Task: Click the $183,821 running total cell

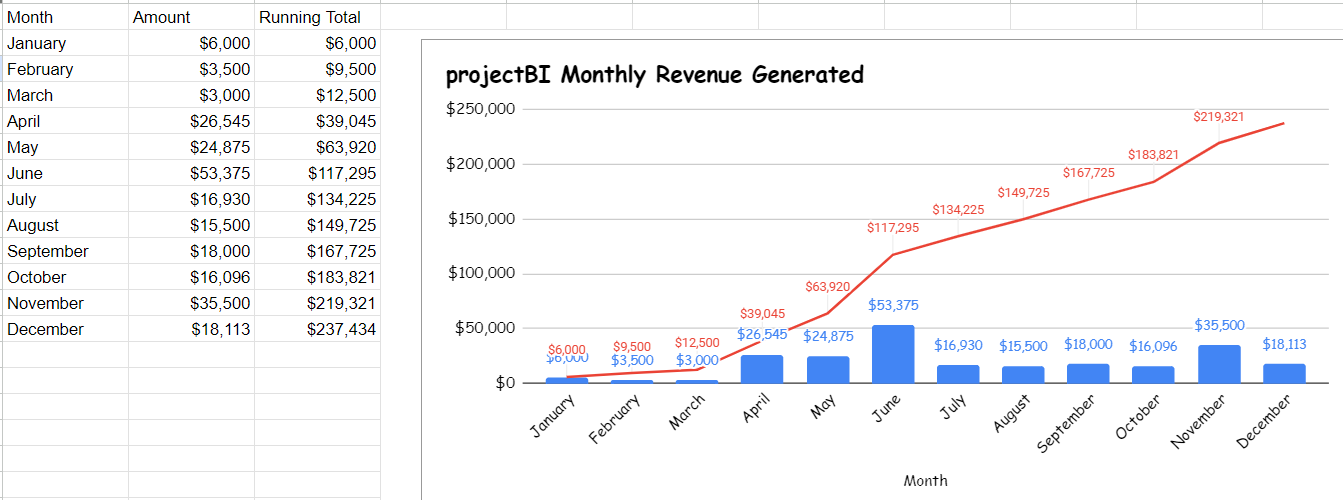Action: (317, 277)
